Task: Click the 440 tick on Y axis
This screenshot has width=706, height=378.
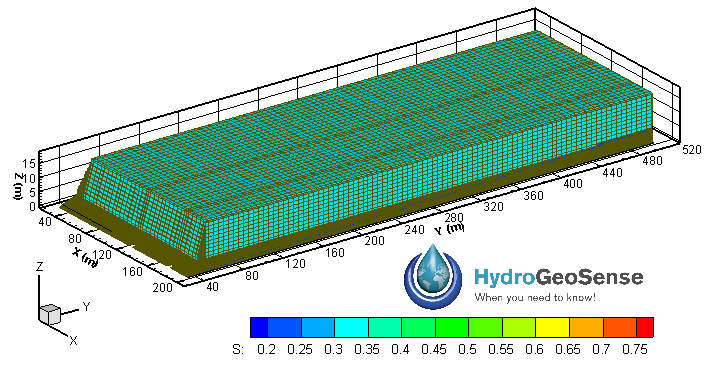Action: coord(613,172)
